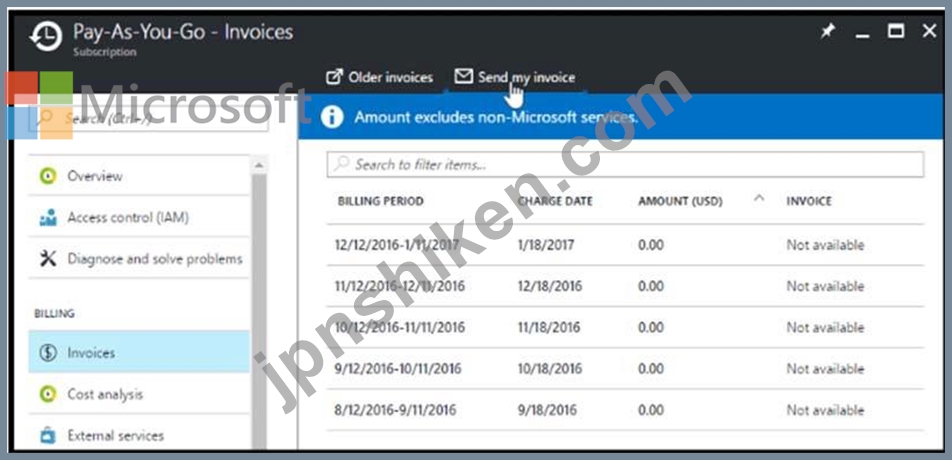This screenshot has height=460, width=952.
Task: Select Invoices under Billing
Action: coord(138,352)
